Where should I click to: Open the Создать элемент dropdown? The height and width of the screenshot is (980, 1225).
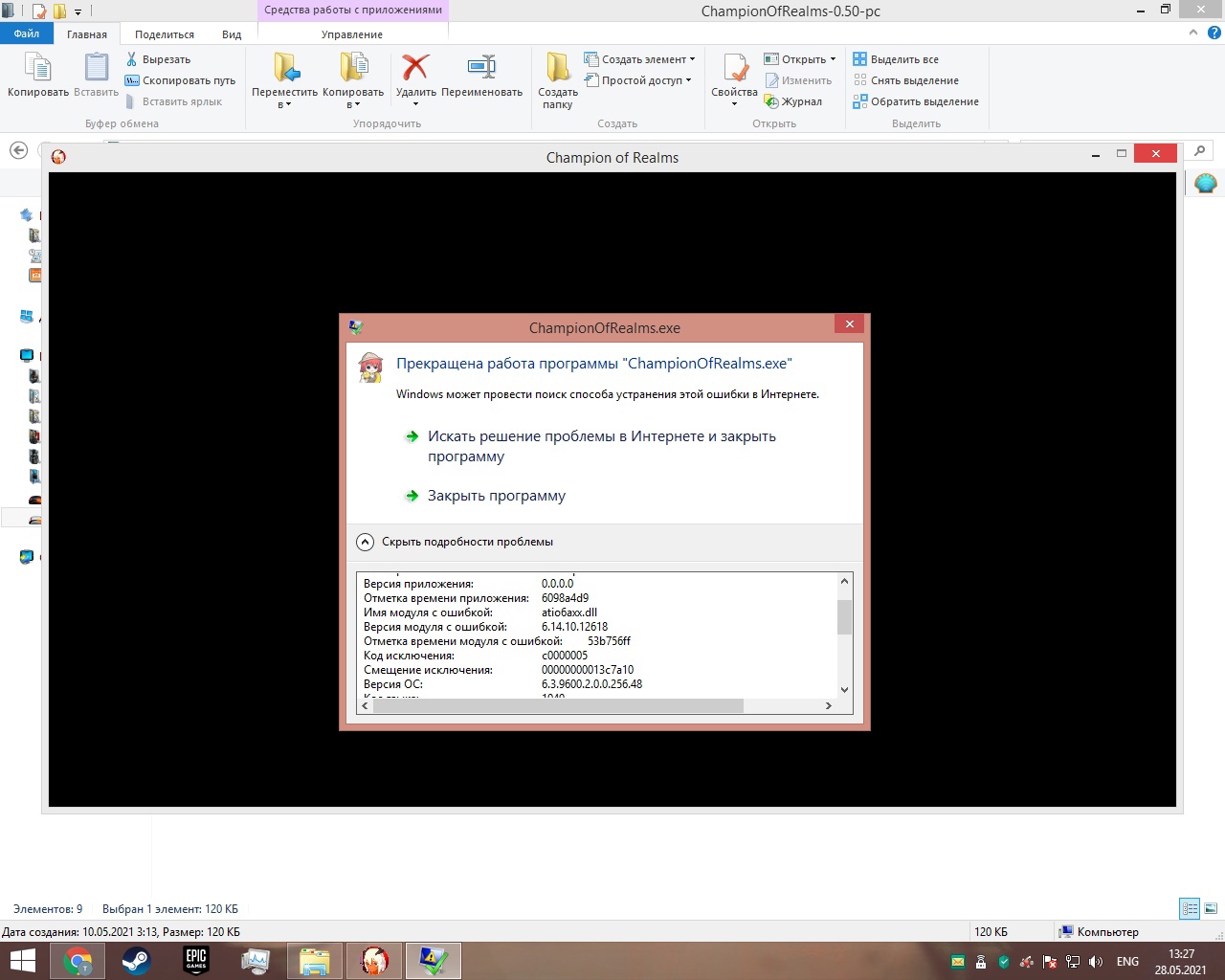[639, 59]
